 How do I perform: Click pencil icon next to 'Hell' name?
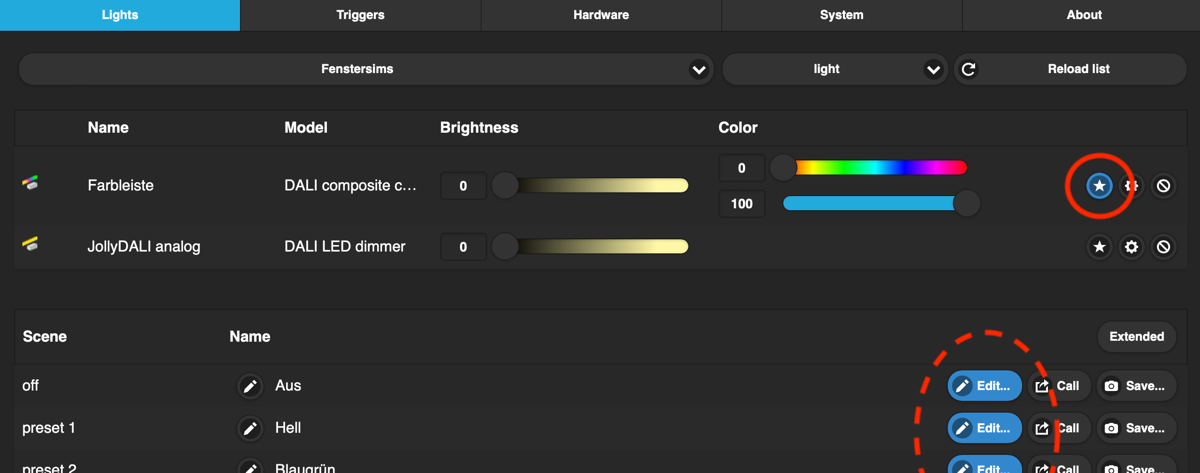point(250,428)
